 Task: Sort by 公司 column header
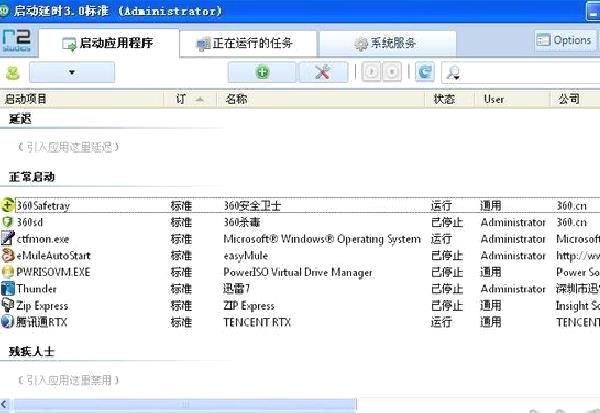click(575, 99)
